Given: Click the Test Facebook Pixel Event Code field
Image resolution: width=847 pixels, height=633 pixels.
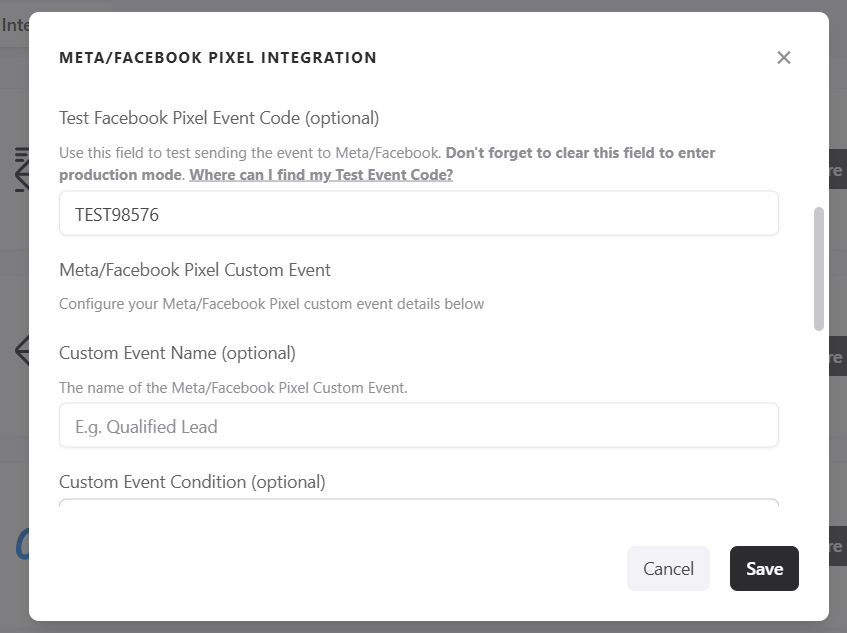Looking at the screenshot, I should [418, 214].
